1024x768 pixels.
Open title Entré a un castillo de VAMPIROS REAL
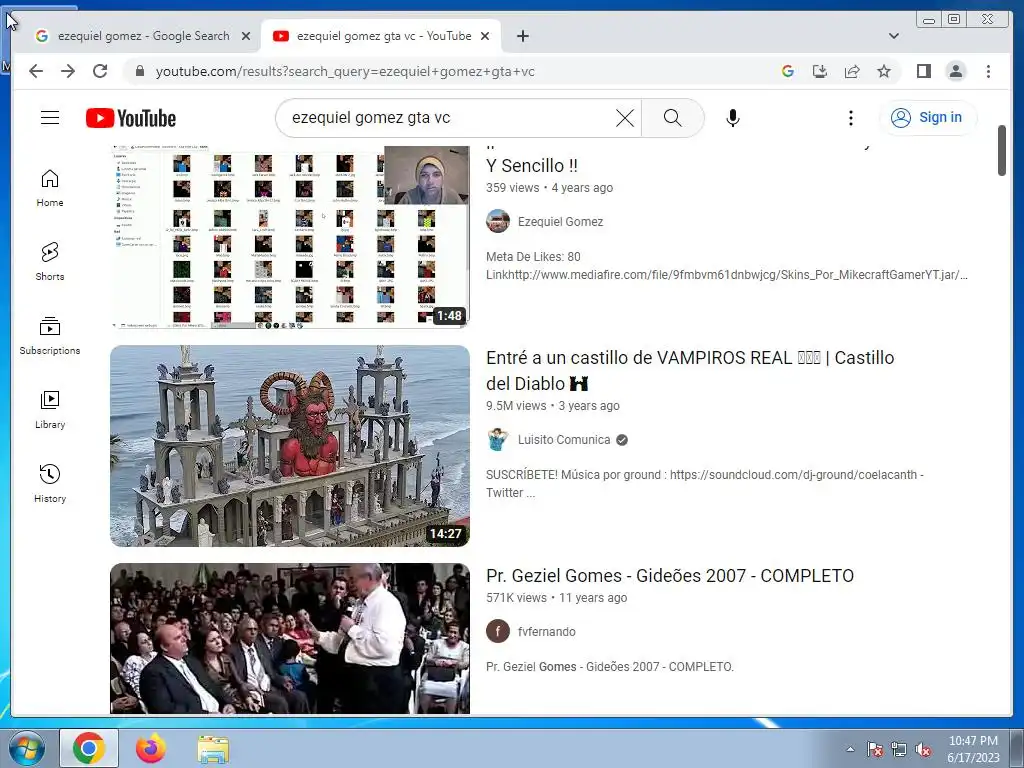[690, 370]
